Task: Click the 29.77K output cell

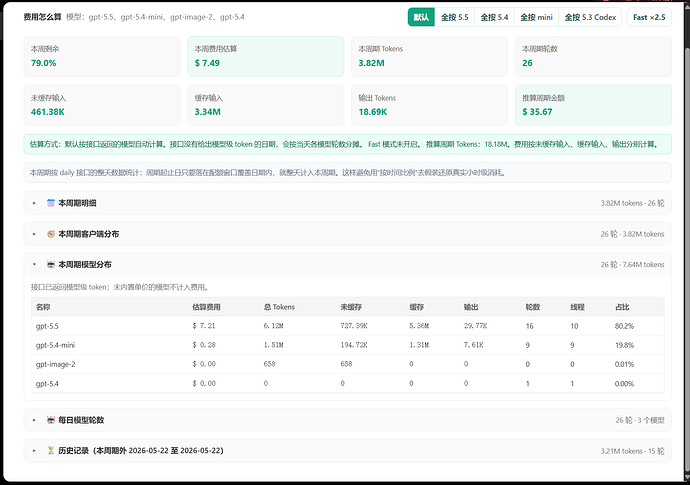Action: tap(475, 326)
